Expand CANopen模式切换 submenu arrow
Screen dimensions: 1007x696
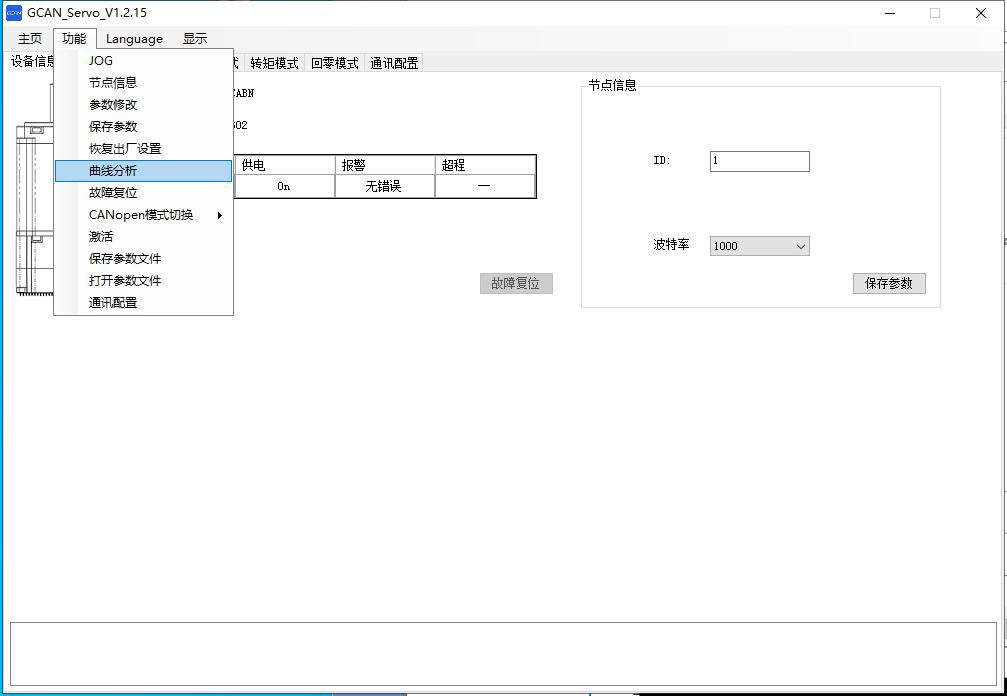(219, 215)
